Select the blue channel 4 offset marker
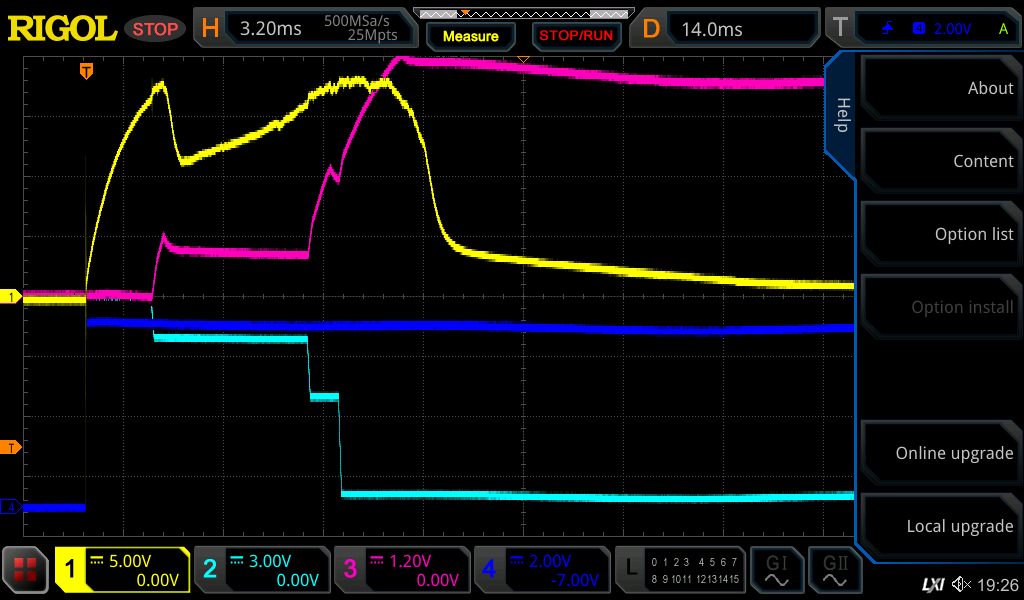Viewport: 1024px width, 600px height. point(12,507)
